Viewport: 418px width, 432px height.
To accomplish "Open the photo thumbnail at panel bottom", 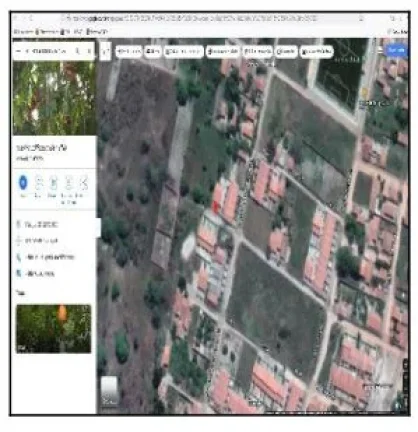I will coord(53,328).
